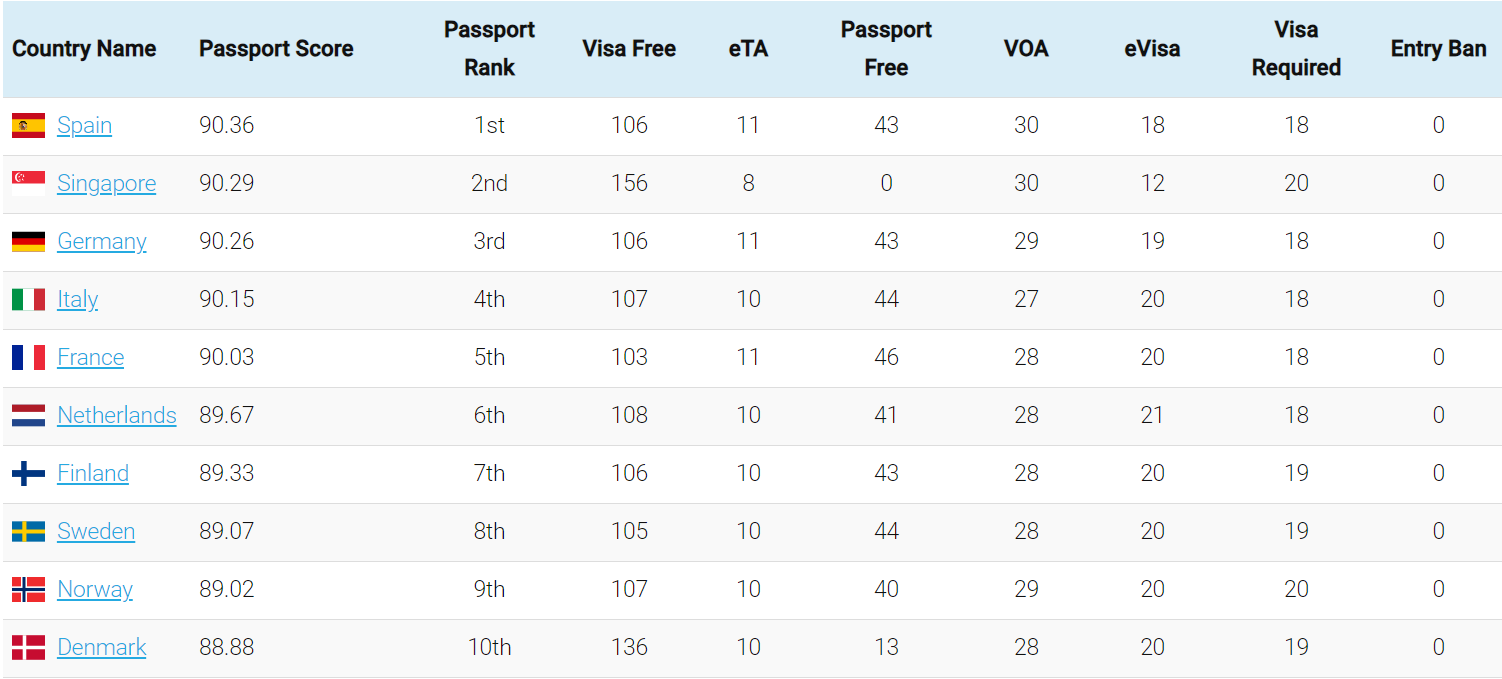Click the Netherlands flag icon

click(x=28, y=415)
